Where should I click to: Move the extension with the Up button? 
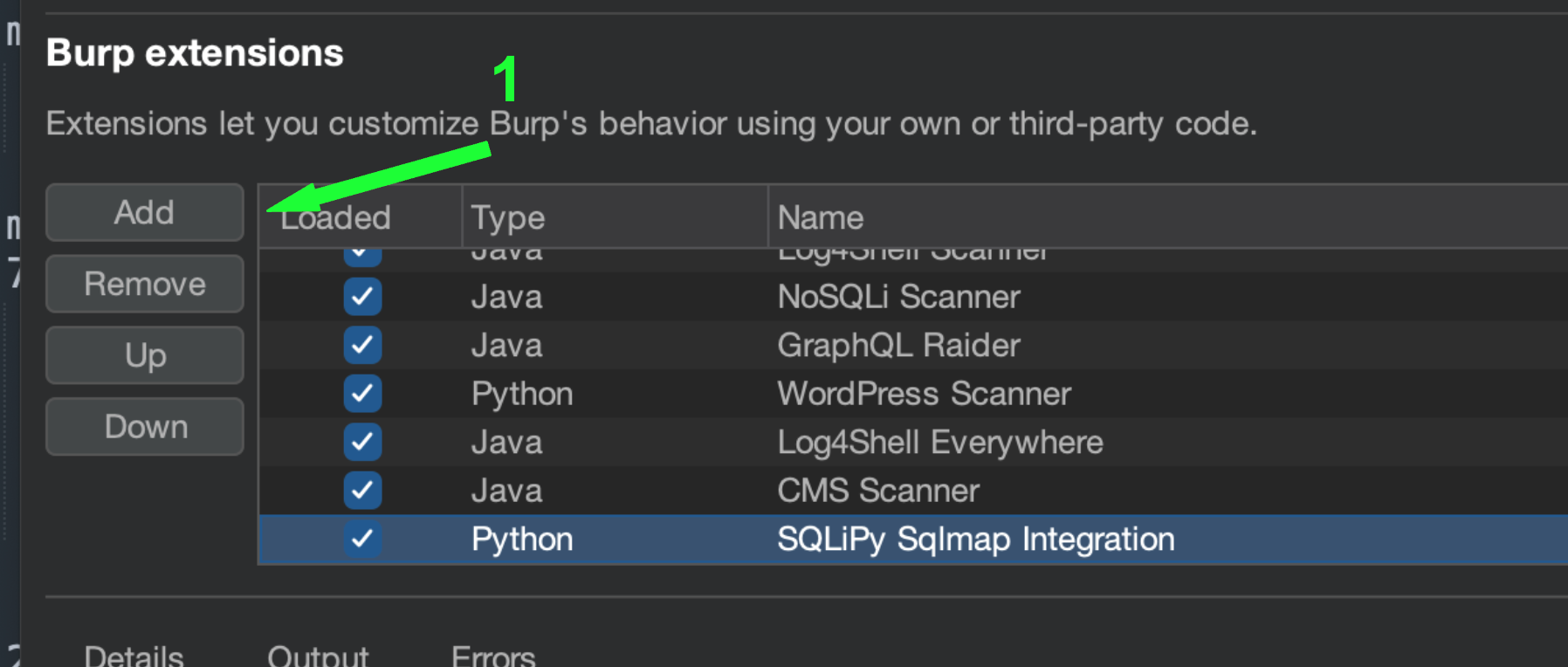tap(145, 355)
